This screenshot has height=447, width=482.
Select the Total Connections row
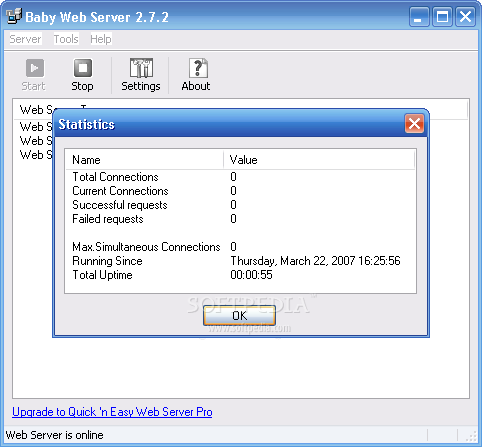(x=240, y=177)
